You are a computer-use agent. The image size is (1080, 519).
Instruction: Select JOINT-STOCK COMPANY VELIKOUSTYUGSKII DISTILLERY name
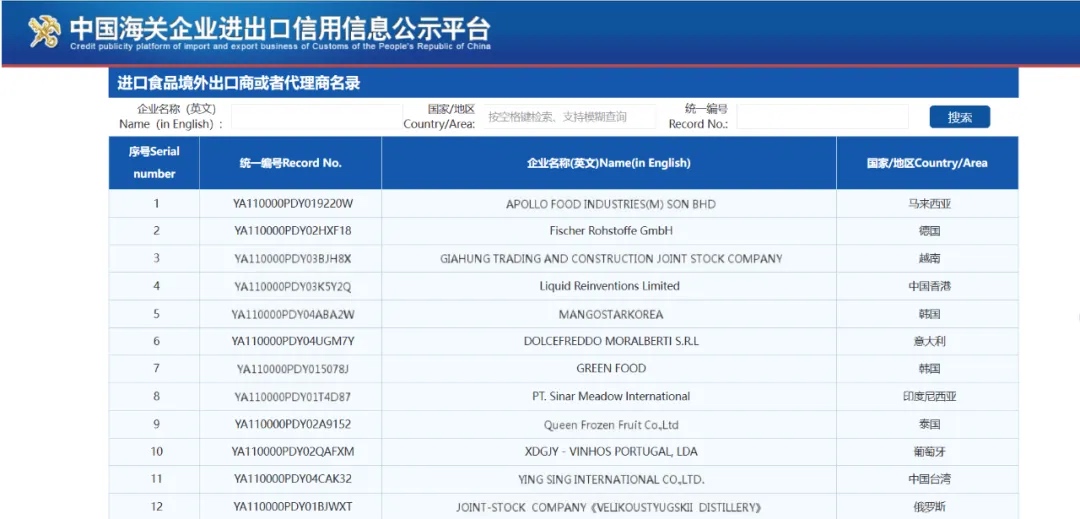(x=609, y=507)
